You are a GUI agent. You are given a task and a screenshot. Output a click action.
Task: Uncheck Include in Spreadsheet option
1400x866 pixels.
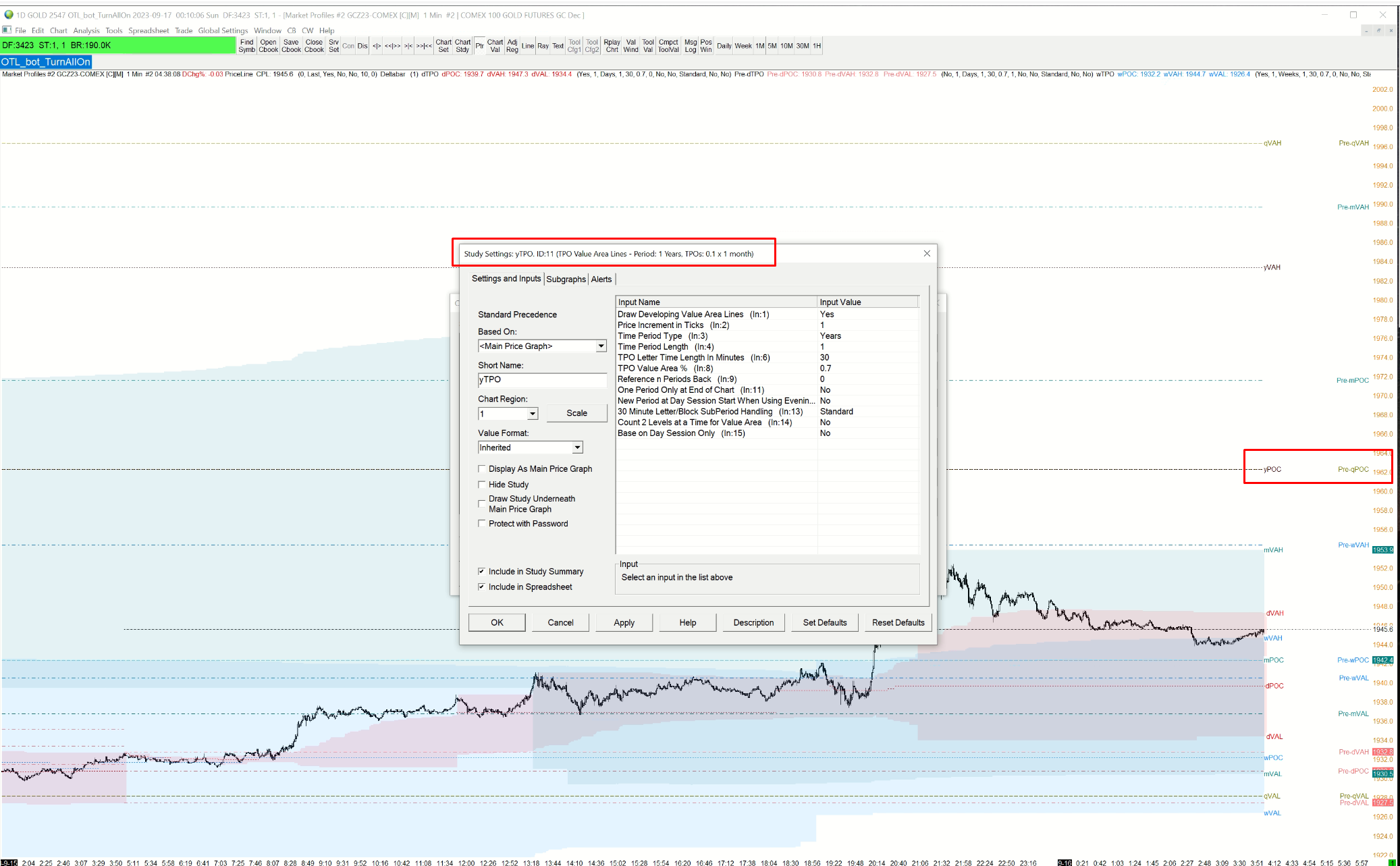482,587
